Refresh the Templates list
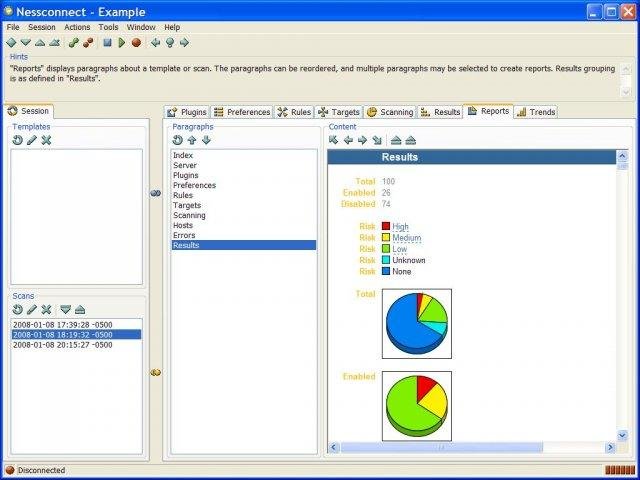The height and width of the screenshot is (480, 640). pyautogui.click(x=17, y=140)
